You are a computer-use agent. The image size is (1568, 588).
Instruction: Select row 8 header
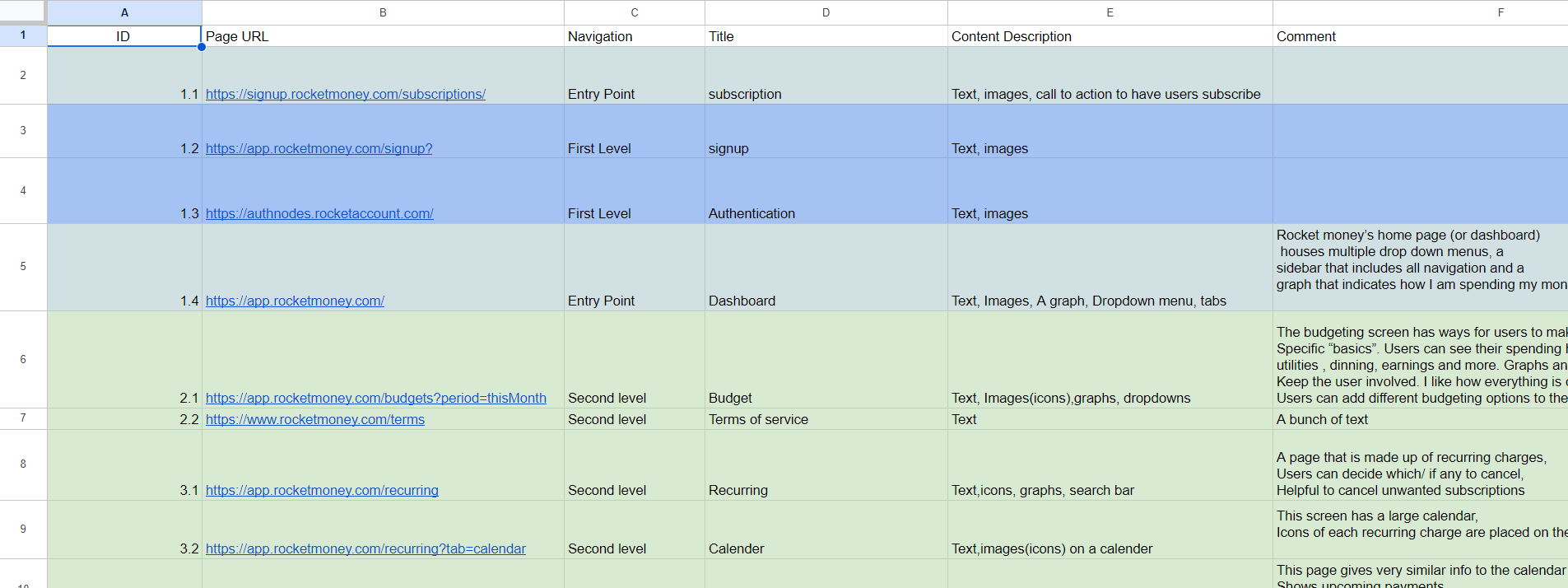[x=23, y=464]
